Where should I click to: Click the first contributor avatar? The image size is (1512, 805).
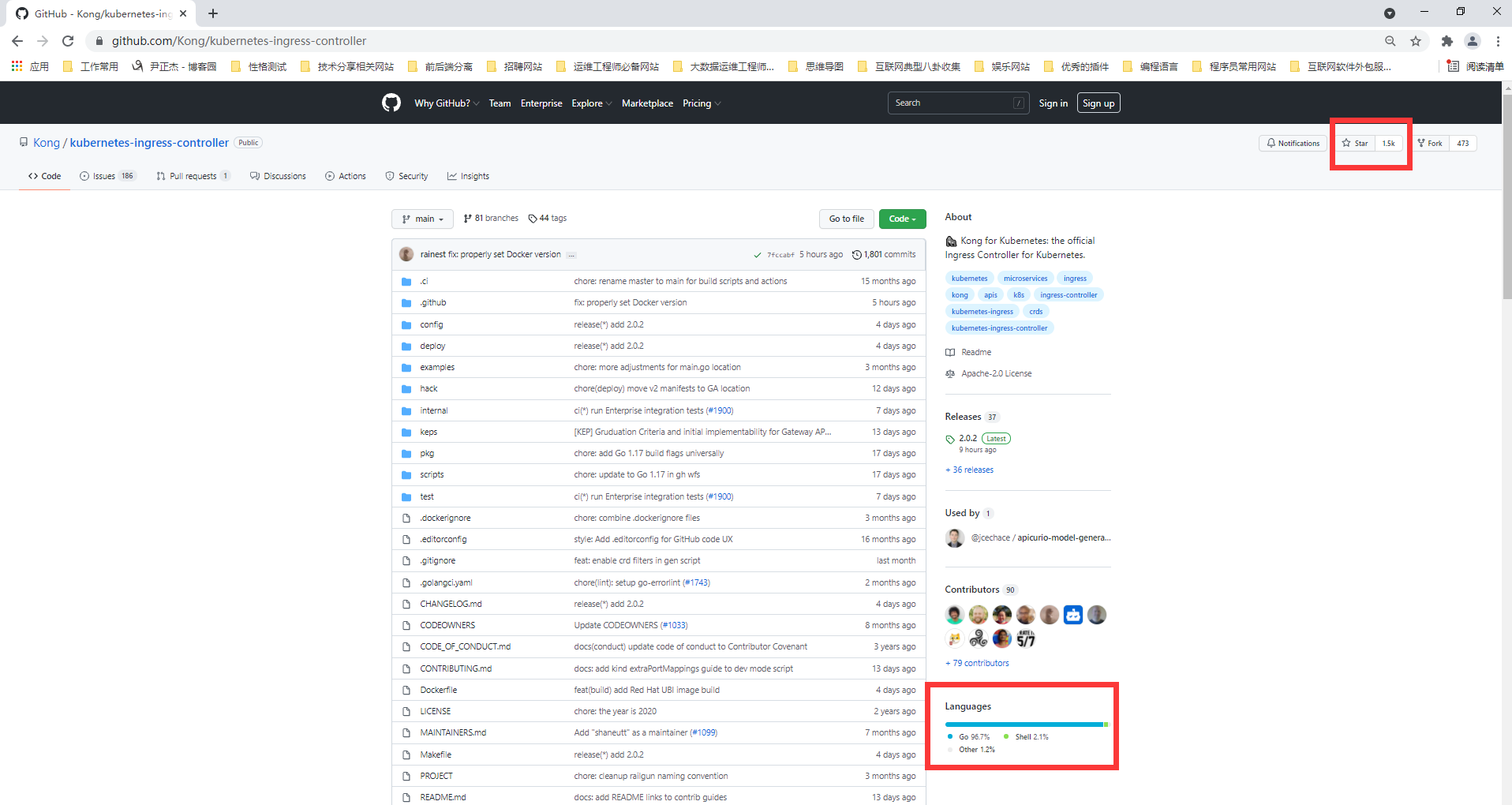[955, 615]
